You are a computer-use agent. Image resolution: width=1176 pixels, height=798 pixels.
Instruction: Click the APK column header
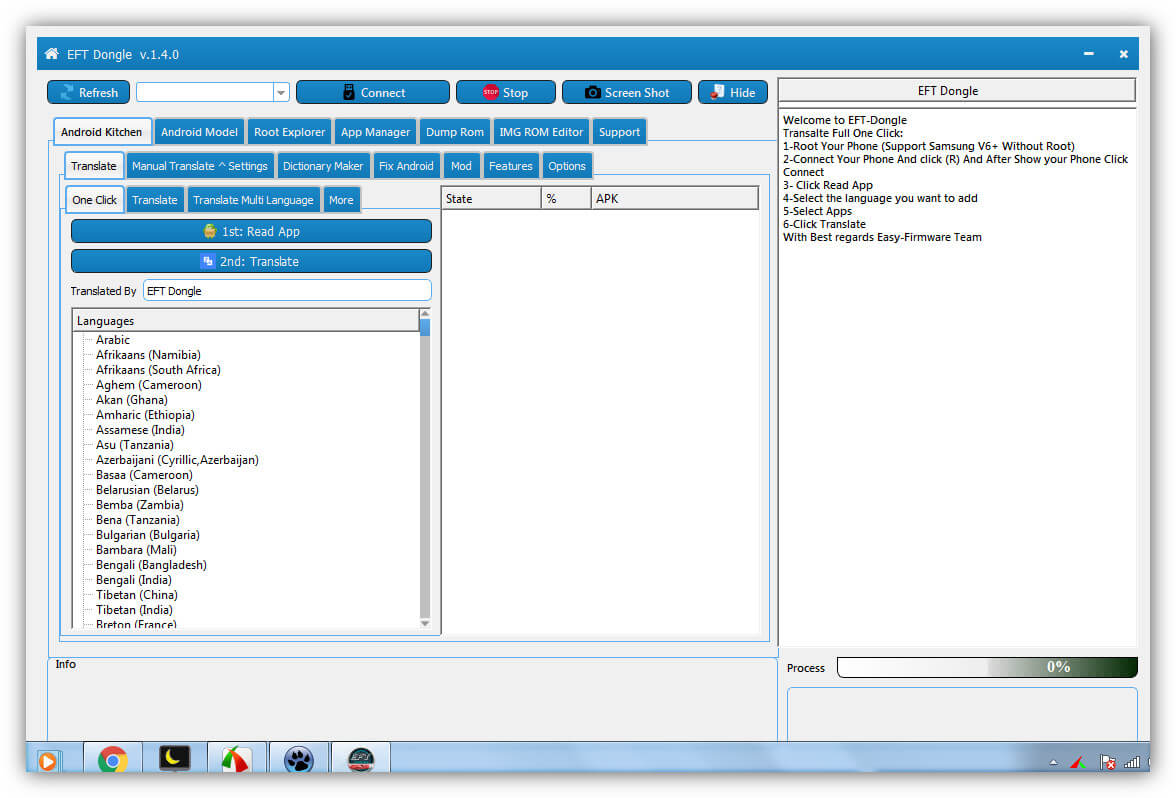point(674,199)
